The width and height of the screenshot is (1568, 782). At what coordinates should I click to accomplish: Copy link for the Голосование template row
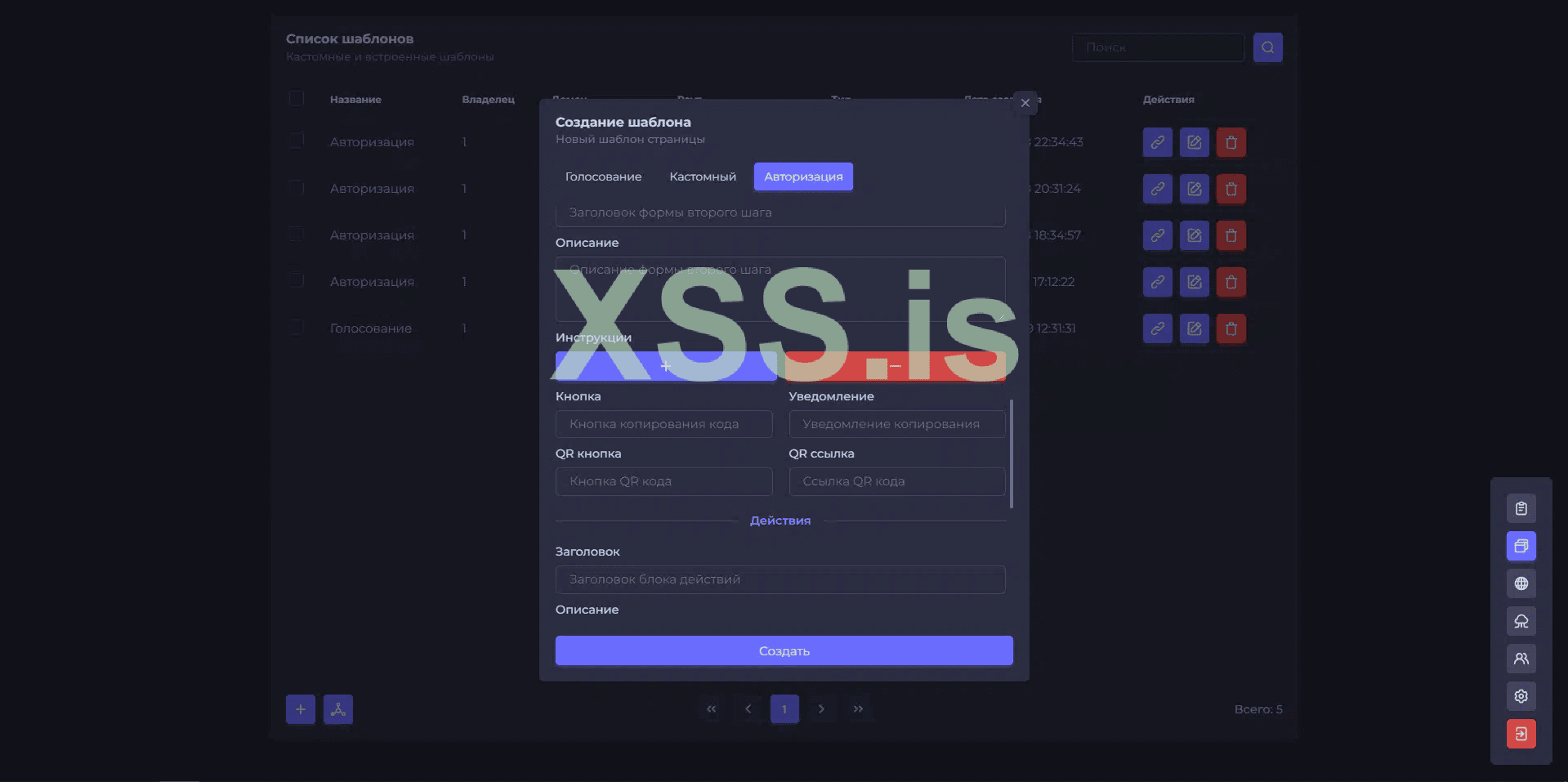[1157, 328]
